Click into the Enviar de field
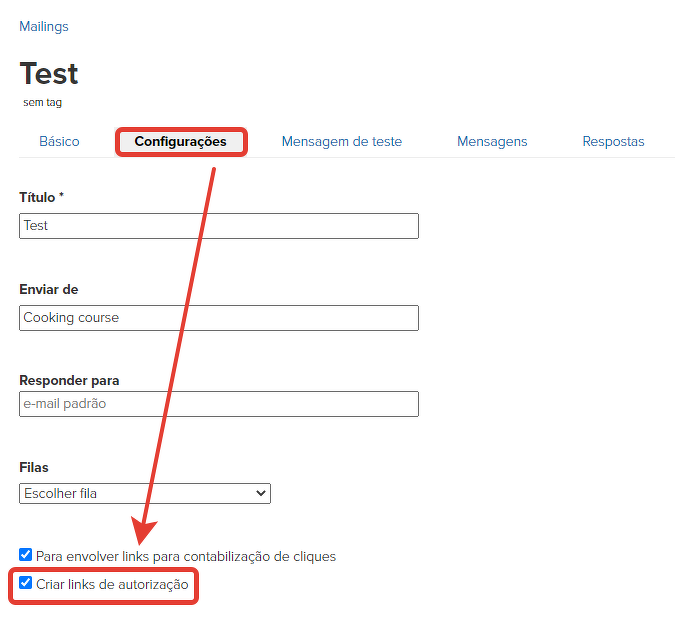This screenshot has height=619, width=675. click(219, 318)
